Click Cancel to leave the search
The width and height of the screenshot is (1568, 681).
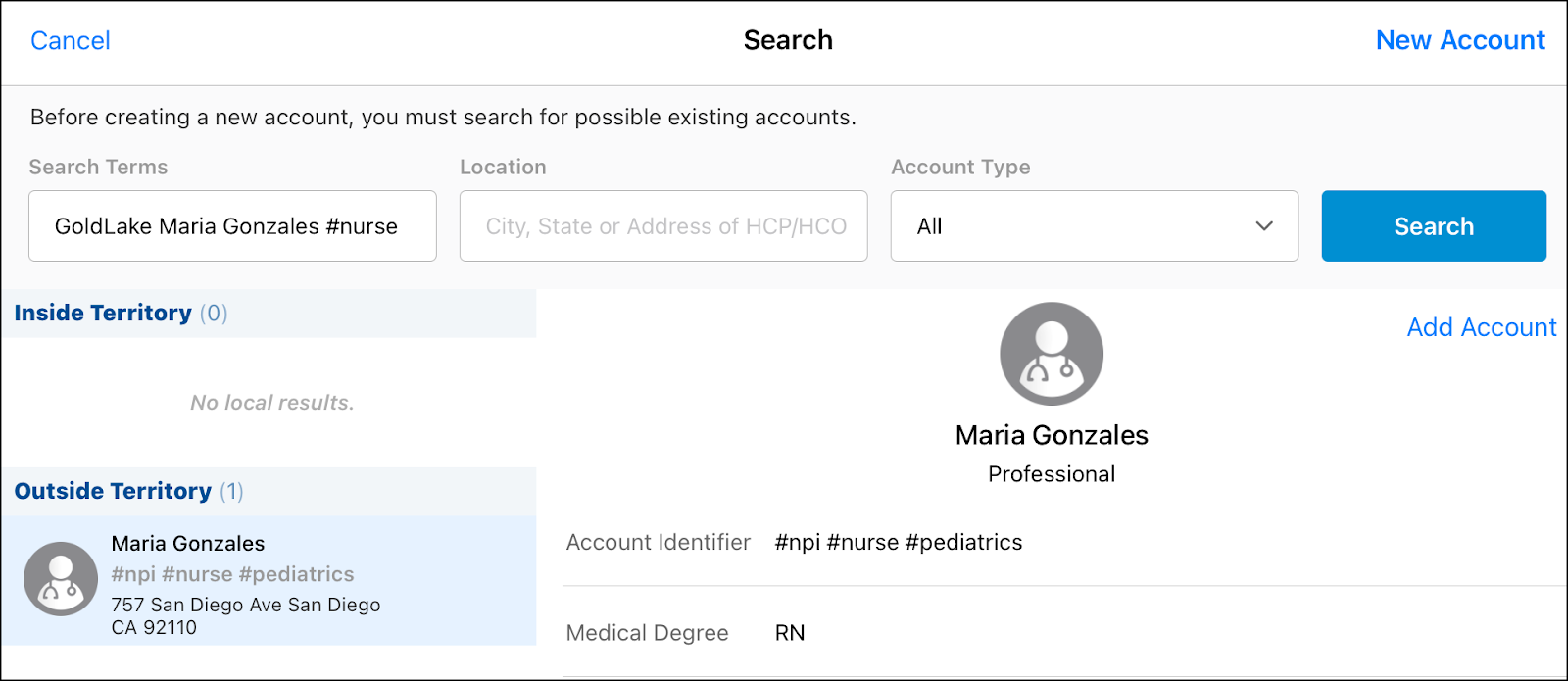[71, 41]
